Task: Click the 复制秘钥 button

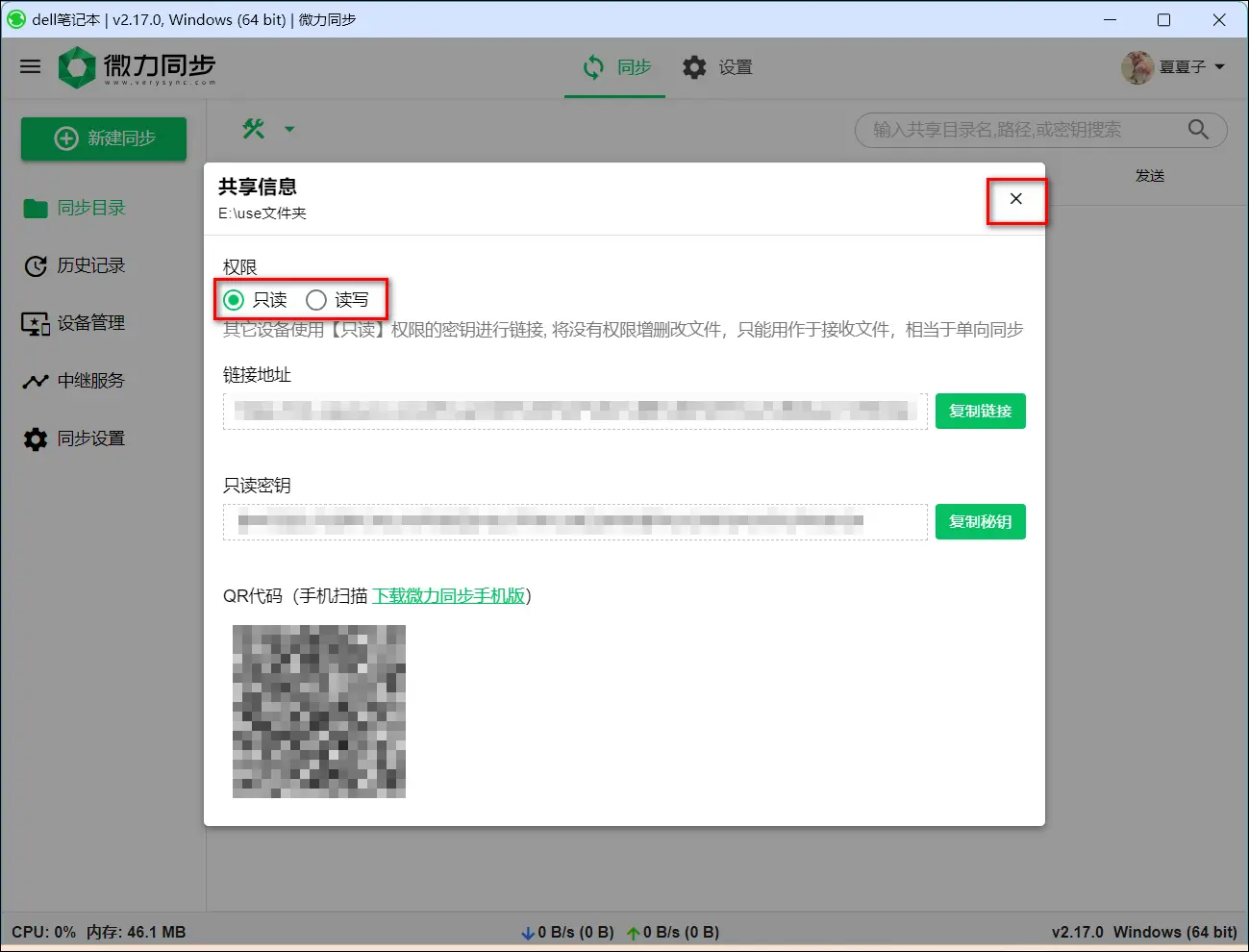Action: pos(980,522)
